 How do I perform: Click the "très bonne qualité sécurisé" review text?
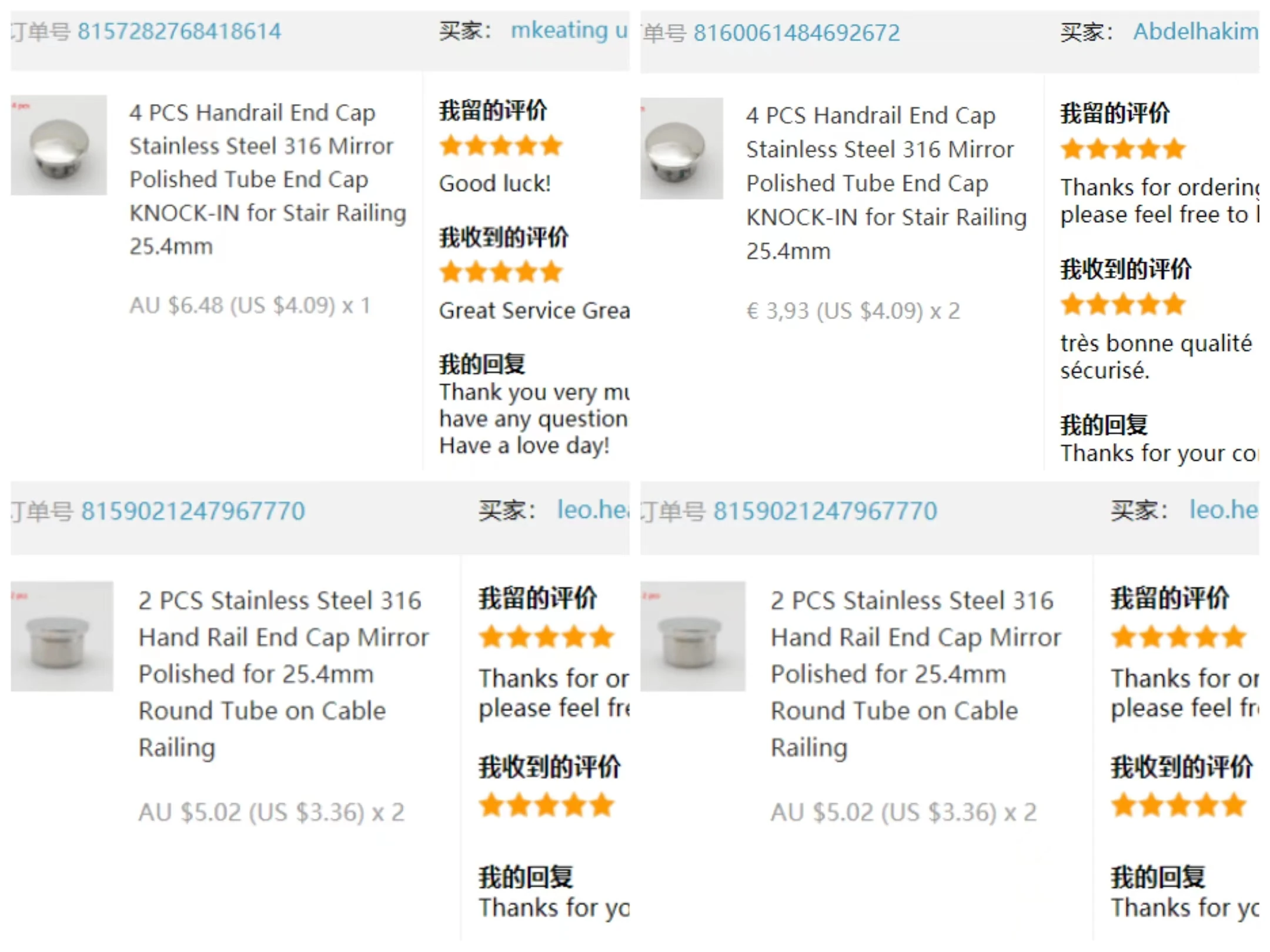1155,356
